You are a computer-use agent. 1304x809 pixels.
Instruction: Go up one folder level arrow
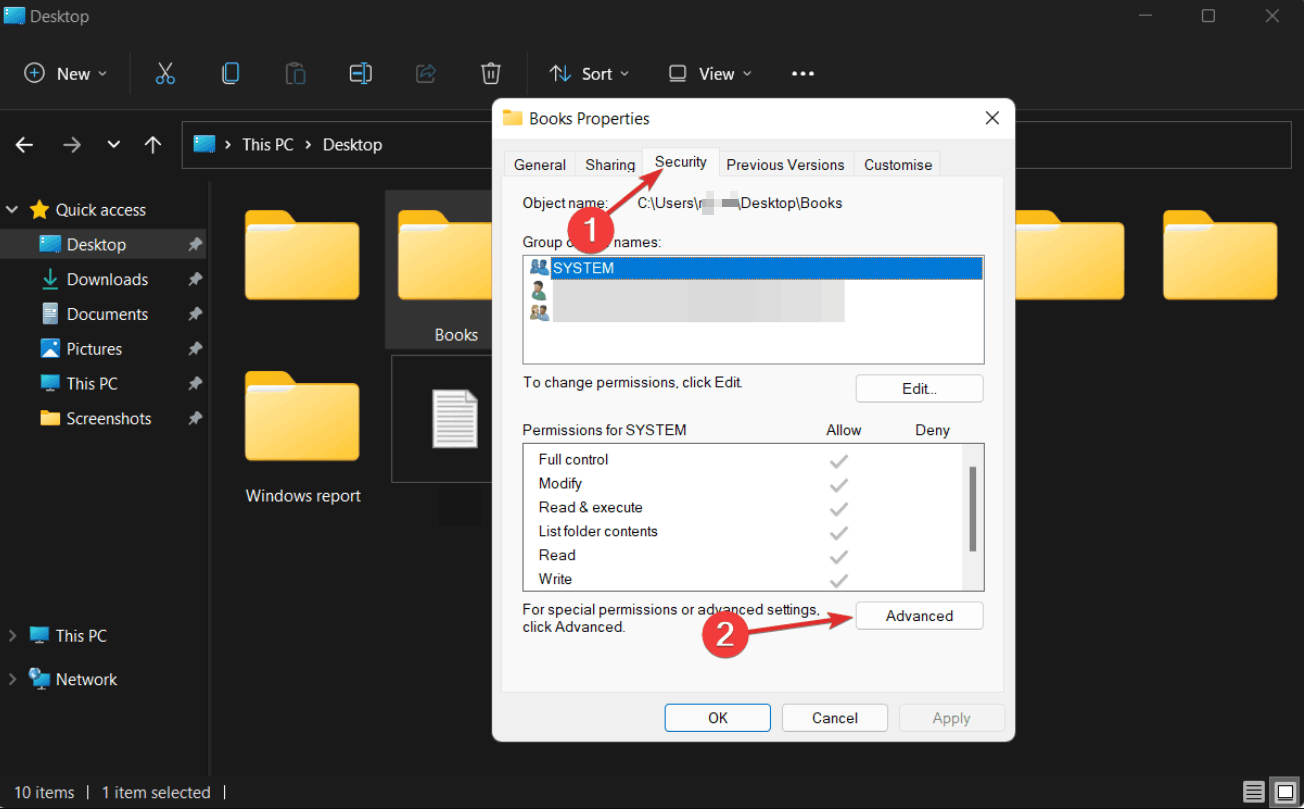pos(153,145)
